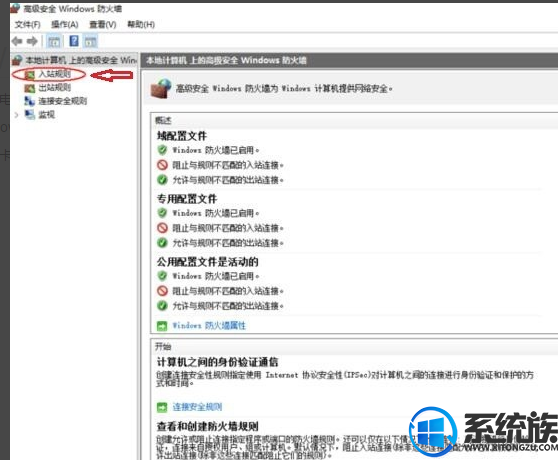Click green check icon for 专用配置文件 出站连接
The height and width of the screenshot is (460, 558).
tap(162, 243)
